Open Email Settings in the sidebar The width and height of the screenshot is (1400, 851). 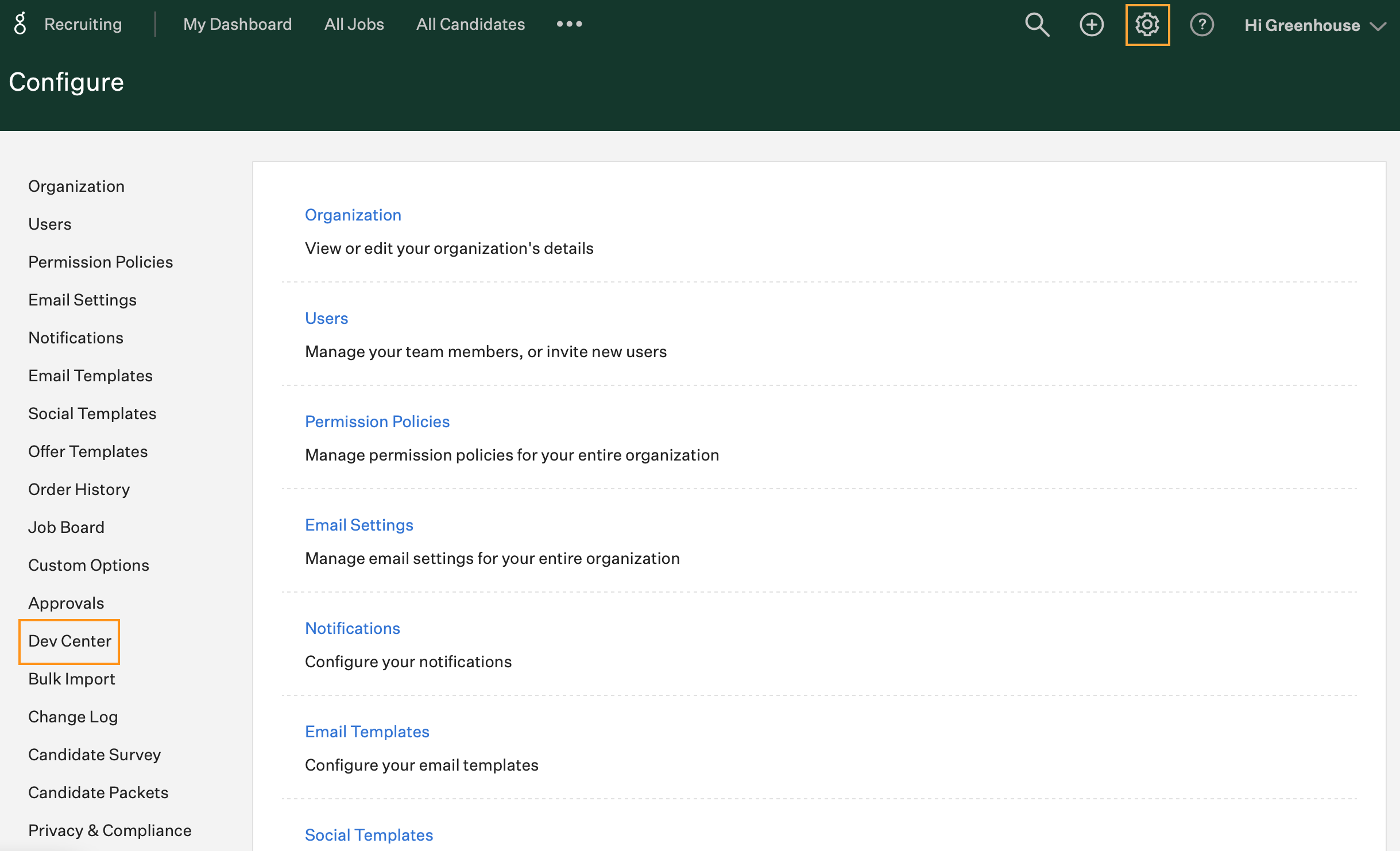82,300
